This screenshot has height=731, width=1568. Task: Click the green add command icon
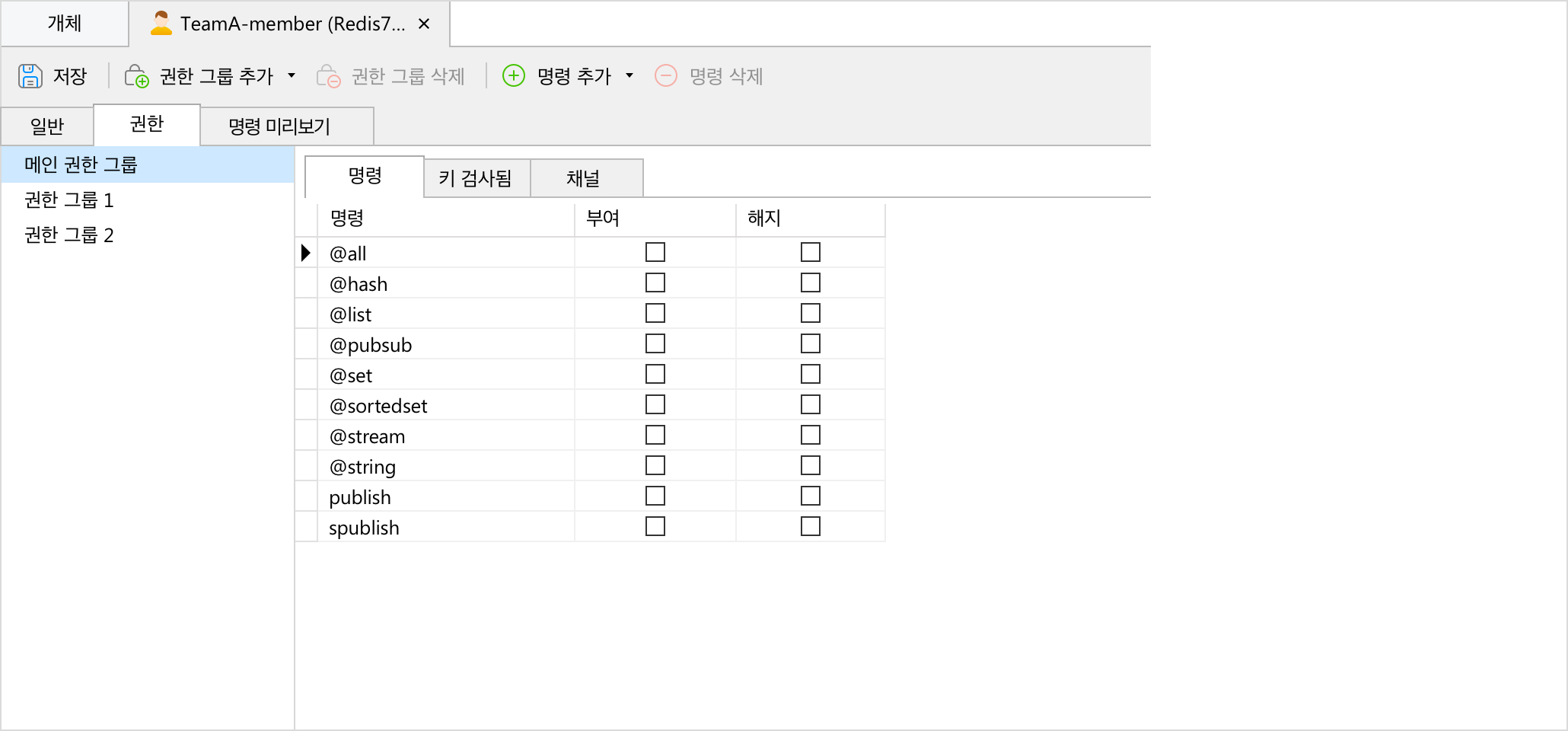[x=514, y=76]
